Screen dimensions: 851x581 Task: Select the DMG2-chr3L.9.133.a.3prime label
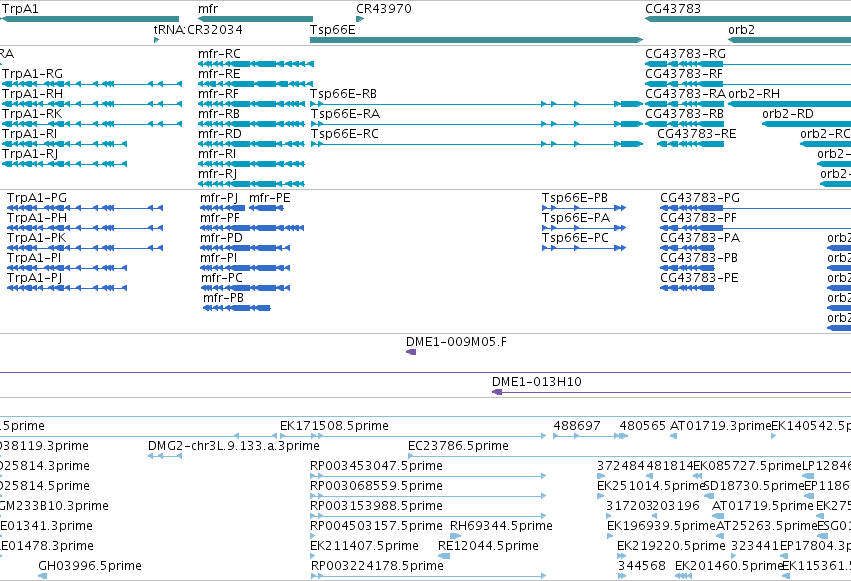(x=234, y=445)
